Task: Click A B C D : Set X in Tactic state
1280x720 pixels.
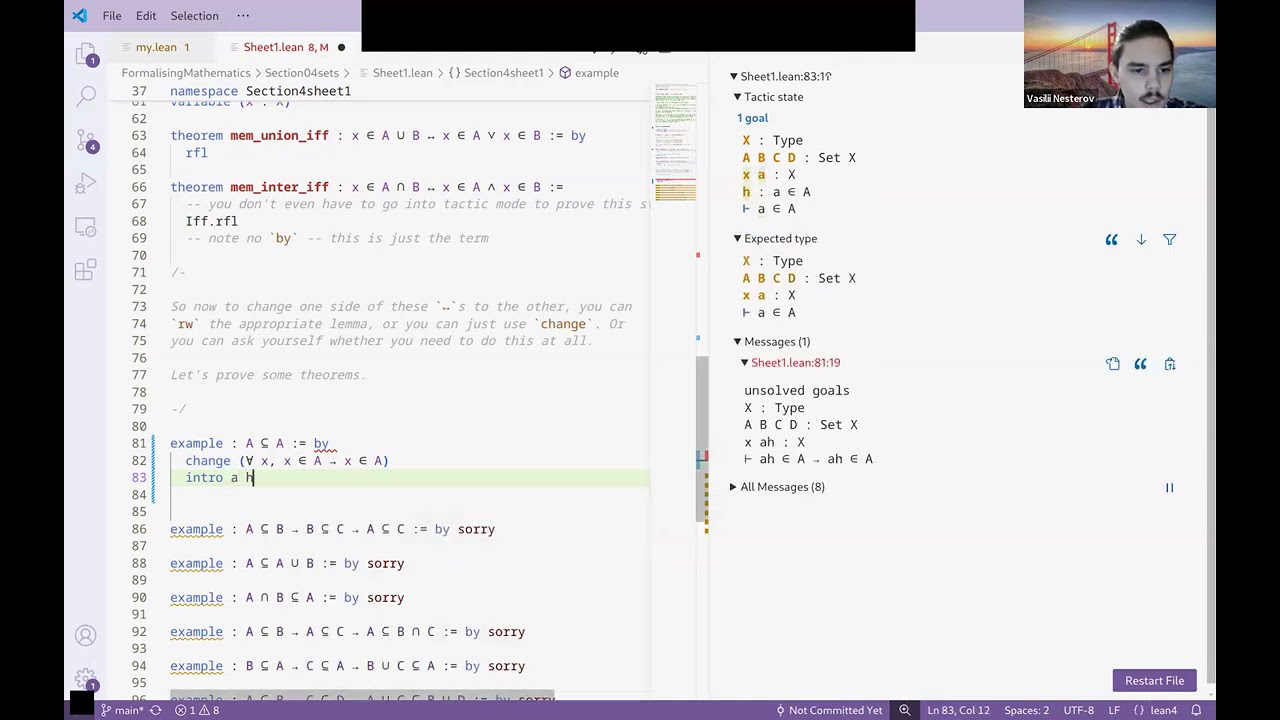Action: tap(799, 158)
